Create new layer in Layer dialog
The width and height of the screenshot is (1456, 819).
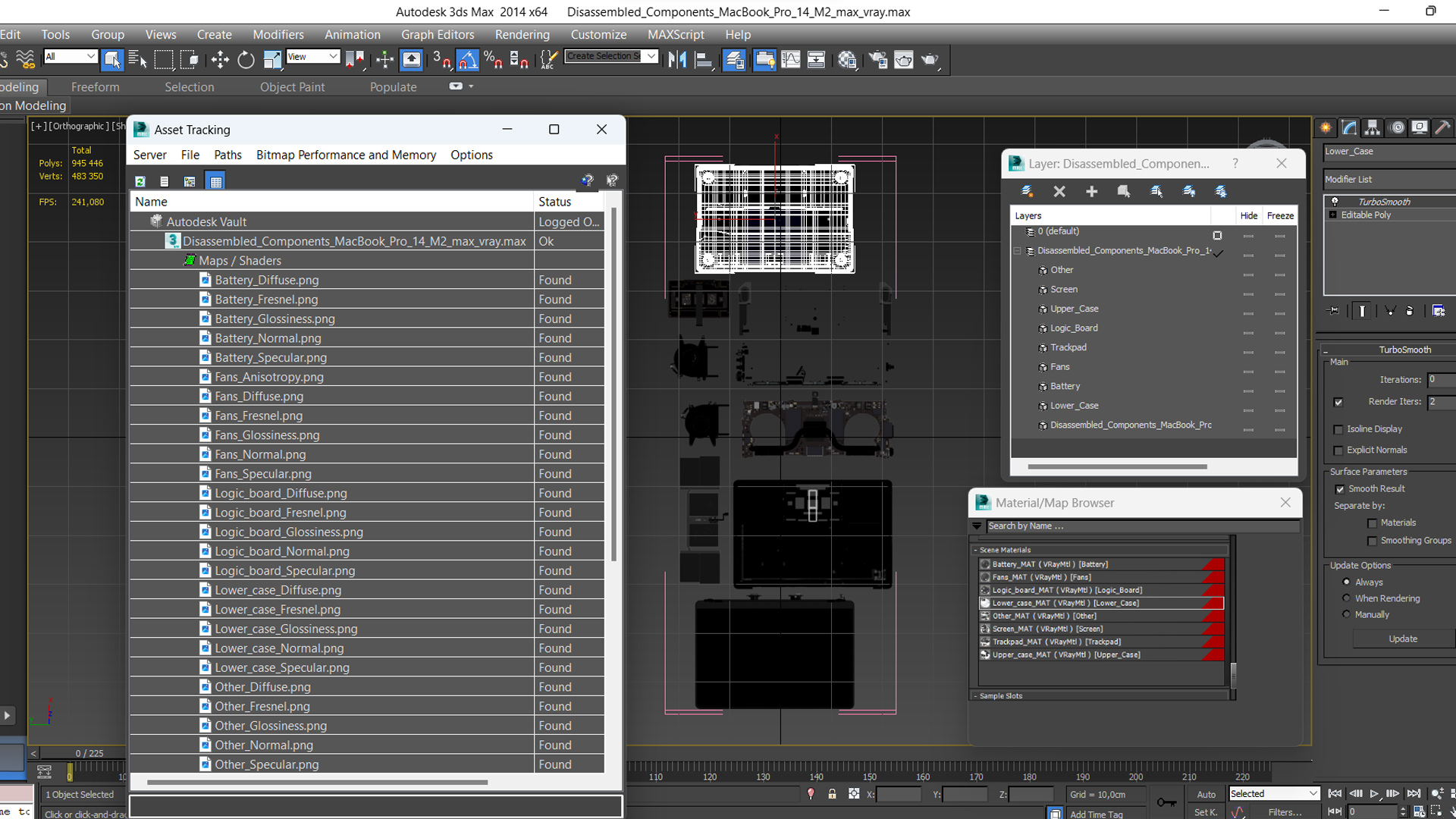coord(1027,191)
